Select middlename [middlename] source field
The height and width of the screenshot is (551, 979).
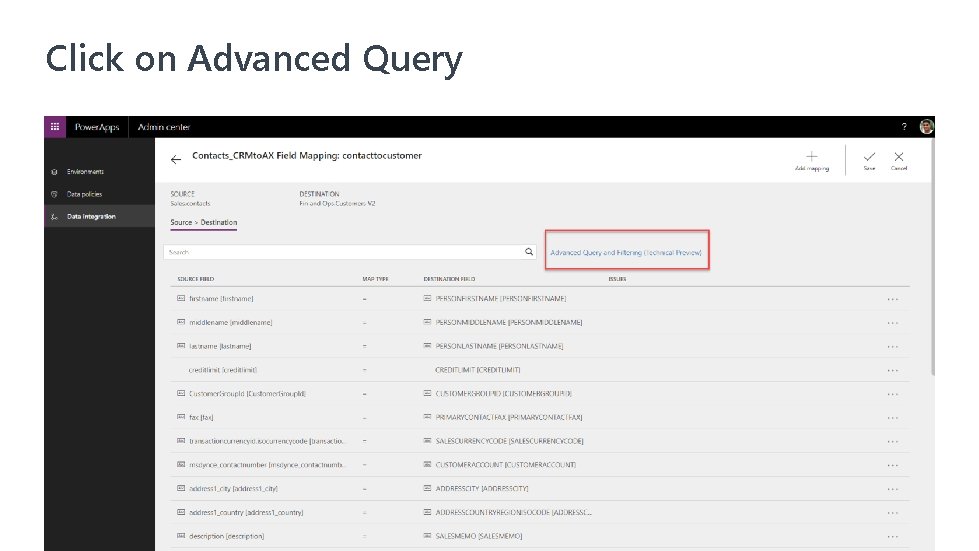pos(230,323)
